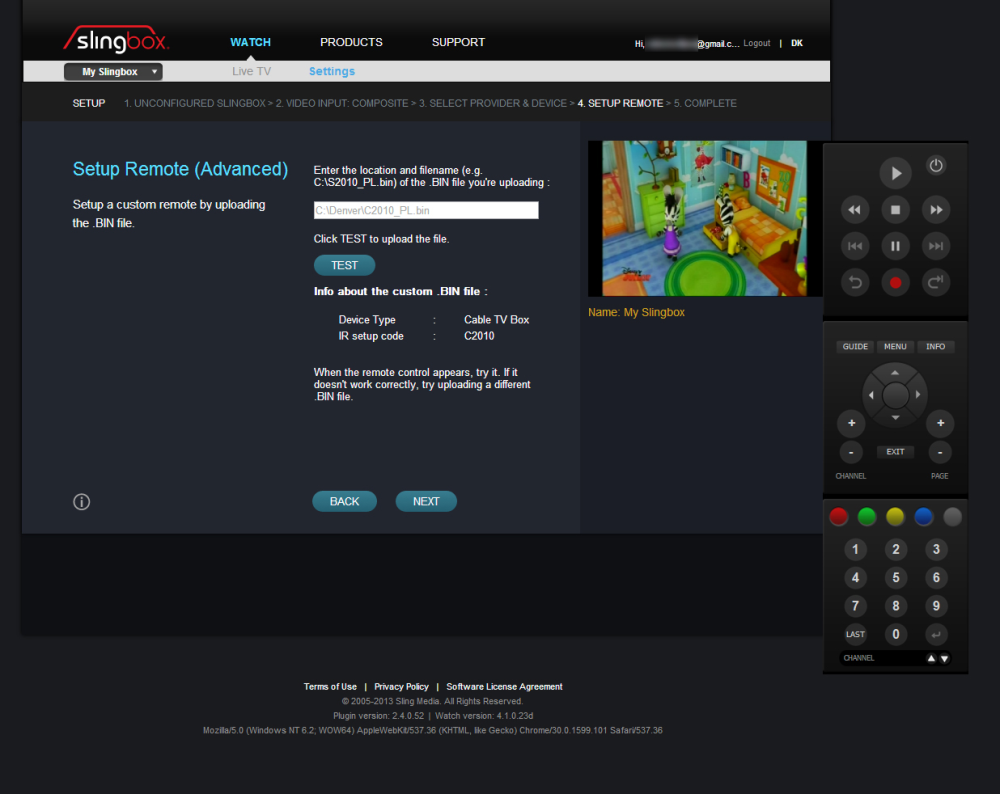
Task: Click the center OK button of d-pad
Action: [x=895, y=395]
